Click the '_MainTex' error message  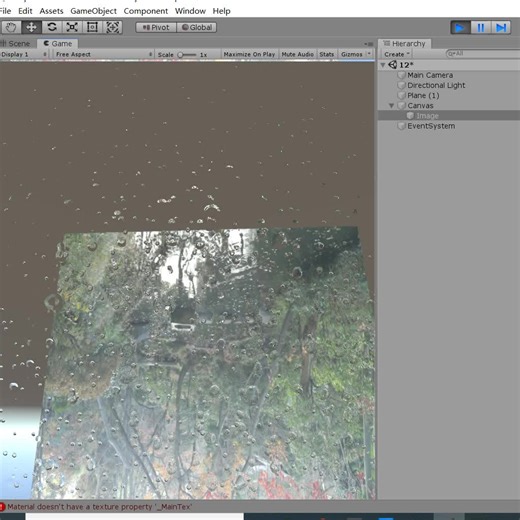click(x=99, y=507)
